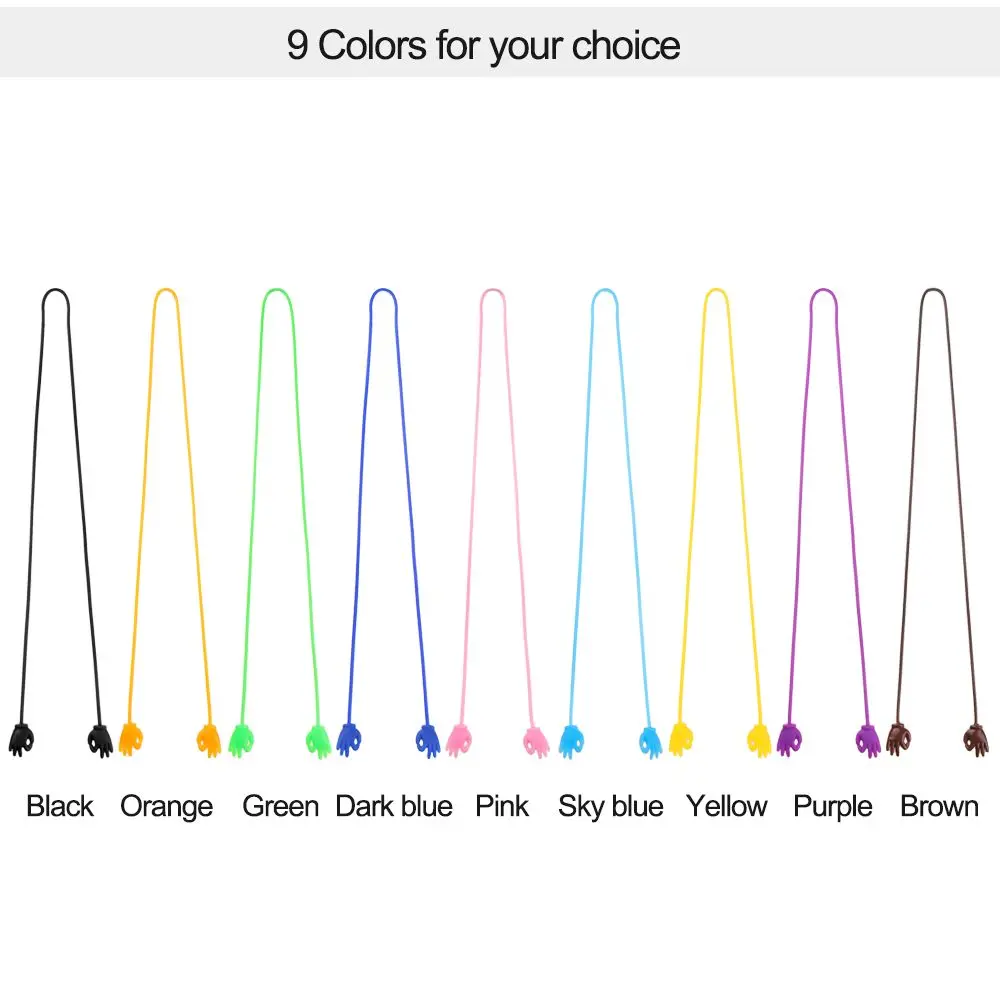Image resolution: width=1000 pixels, height=1000 pixels.
Task: Click the left hand charm on yellow strap
Action: coord(681,738)
